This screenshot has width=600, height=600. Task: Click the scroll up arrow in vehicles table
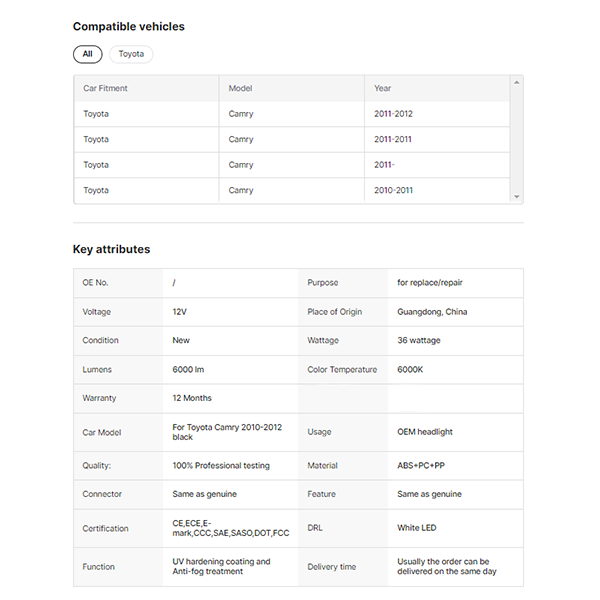pyautogui.click(x=516, y=82)
